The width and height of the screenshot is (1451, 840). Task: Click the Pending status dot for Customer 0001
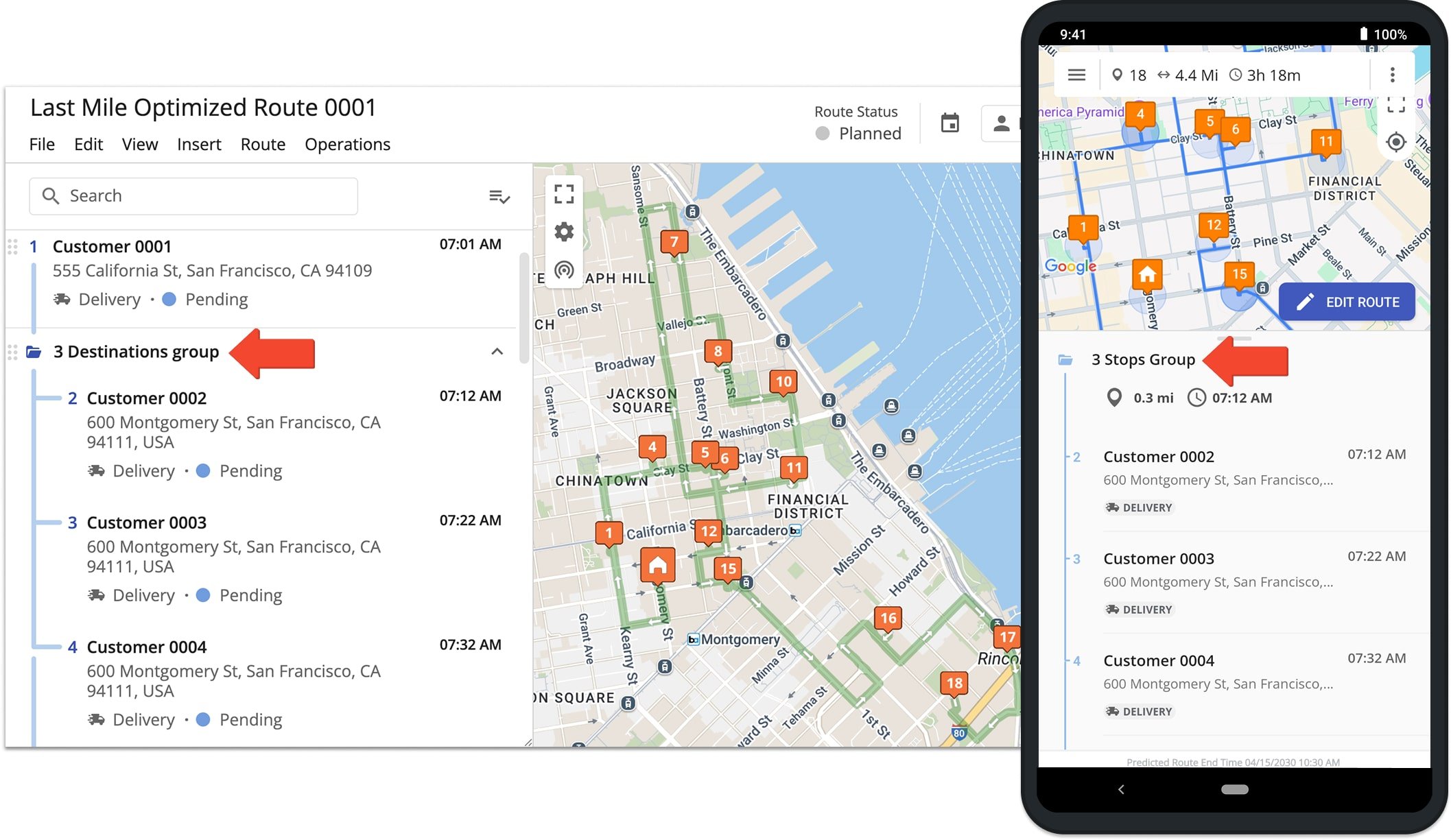pyautogui.click(x=169, y=300)
